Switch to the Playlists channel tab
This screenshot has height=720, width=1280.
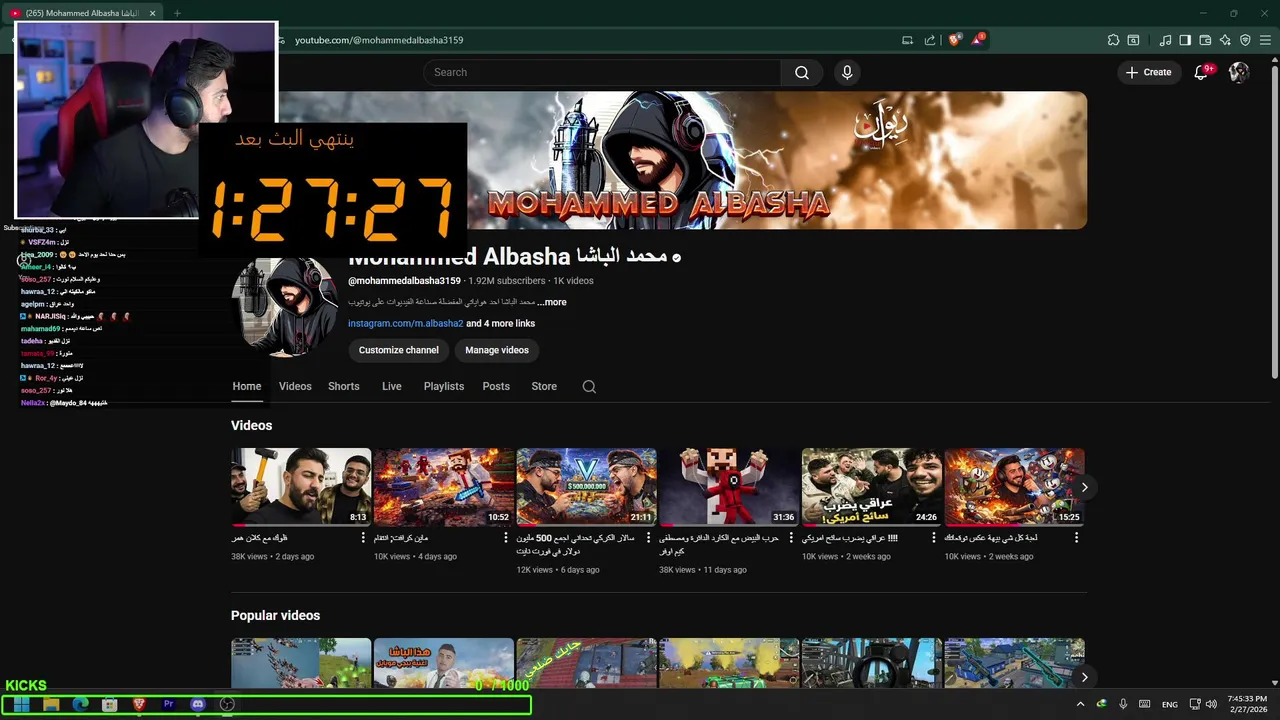(444, 386)
